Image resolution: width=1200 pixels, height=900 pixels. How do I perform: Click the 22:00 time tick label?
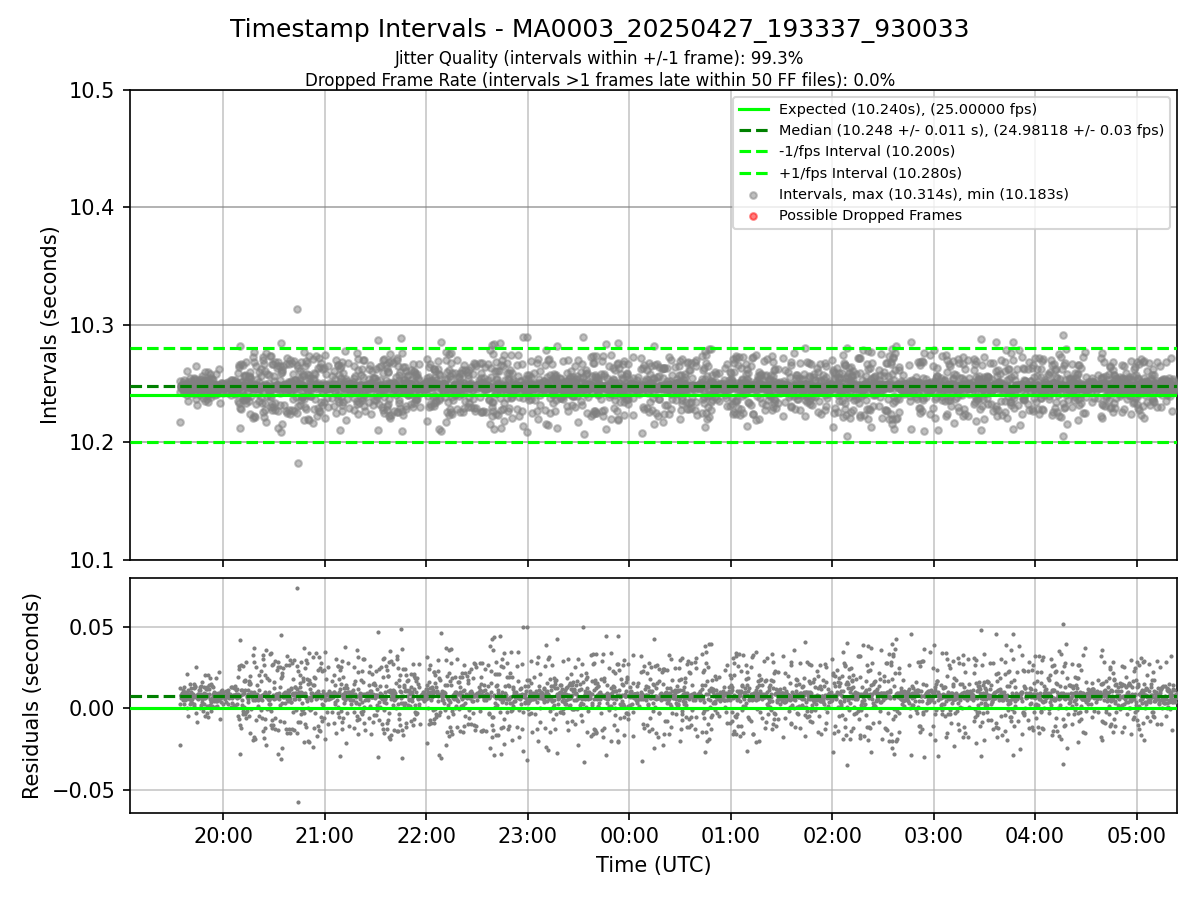(426, 835)
